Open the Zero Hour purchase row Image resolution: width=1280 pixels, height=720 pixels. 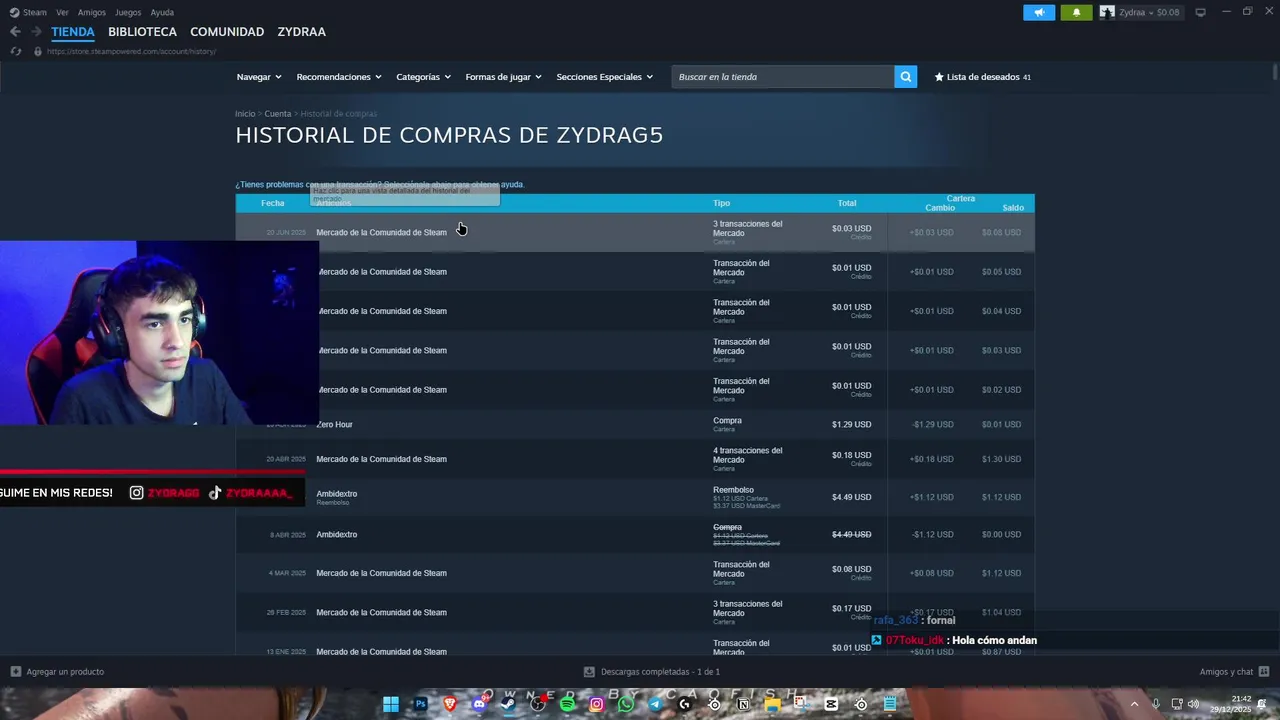coord(635,425)
